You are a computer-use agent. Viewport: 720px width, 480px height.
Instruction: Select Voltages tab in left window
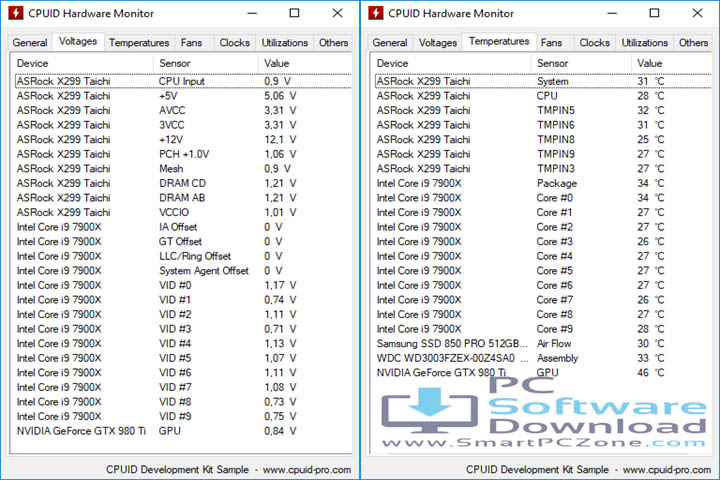[x=78, y=41]
